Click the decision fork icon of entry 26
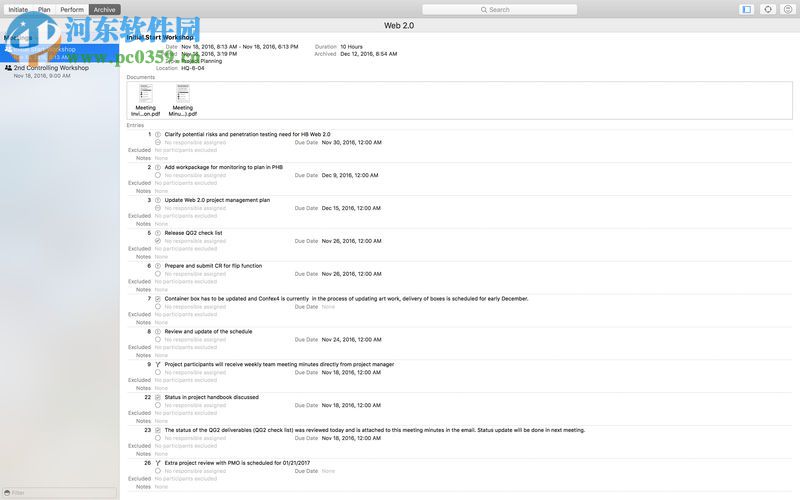 coord(158,463)
